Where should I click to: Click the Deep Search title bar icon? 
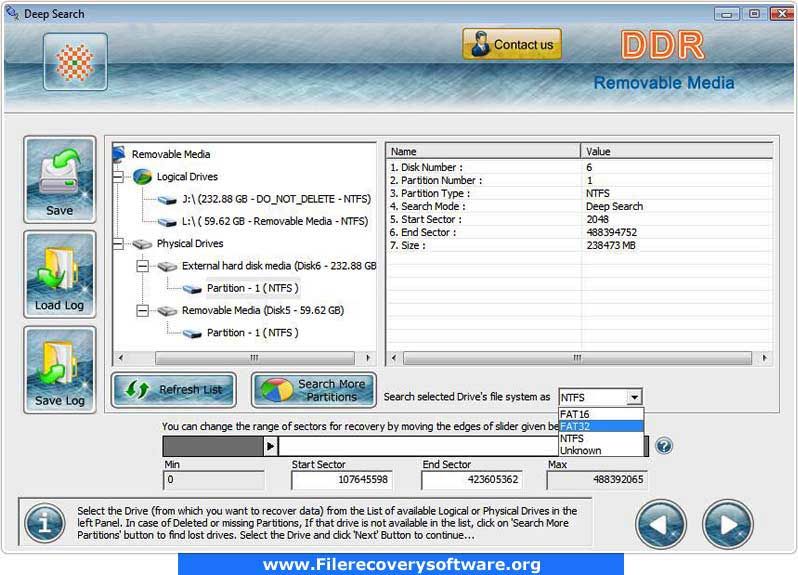tap(12, 13)
